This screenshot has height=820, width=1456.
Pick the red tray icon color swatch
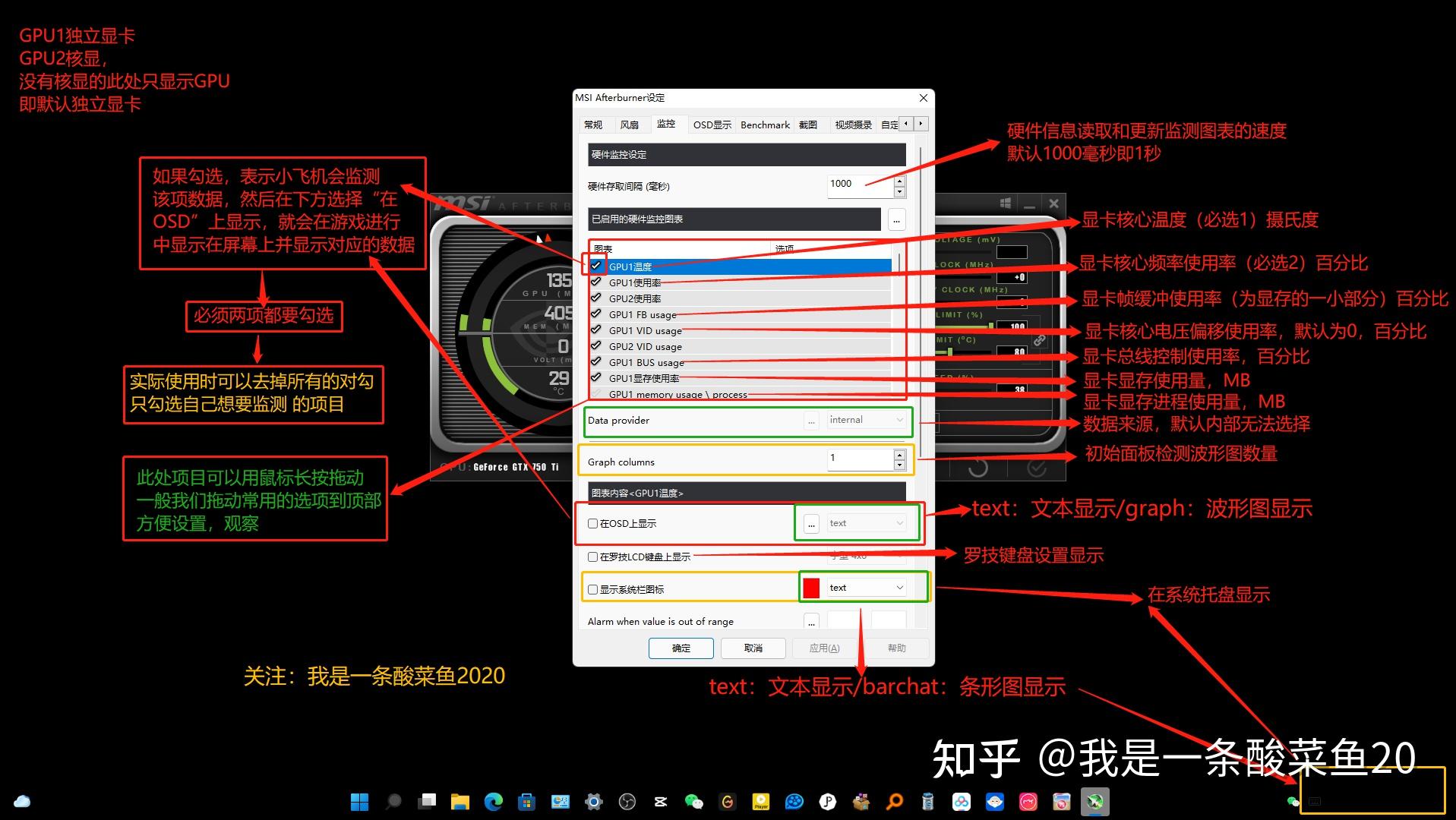[811, 588]
